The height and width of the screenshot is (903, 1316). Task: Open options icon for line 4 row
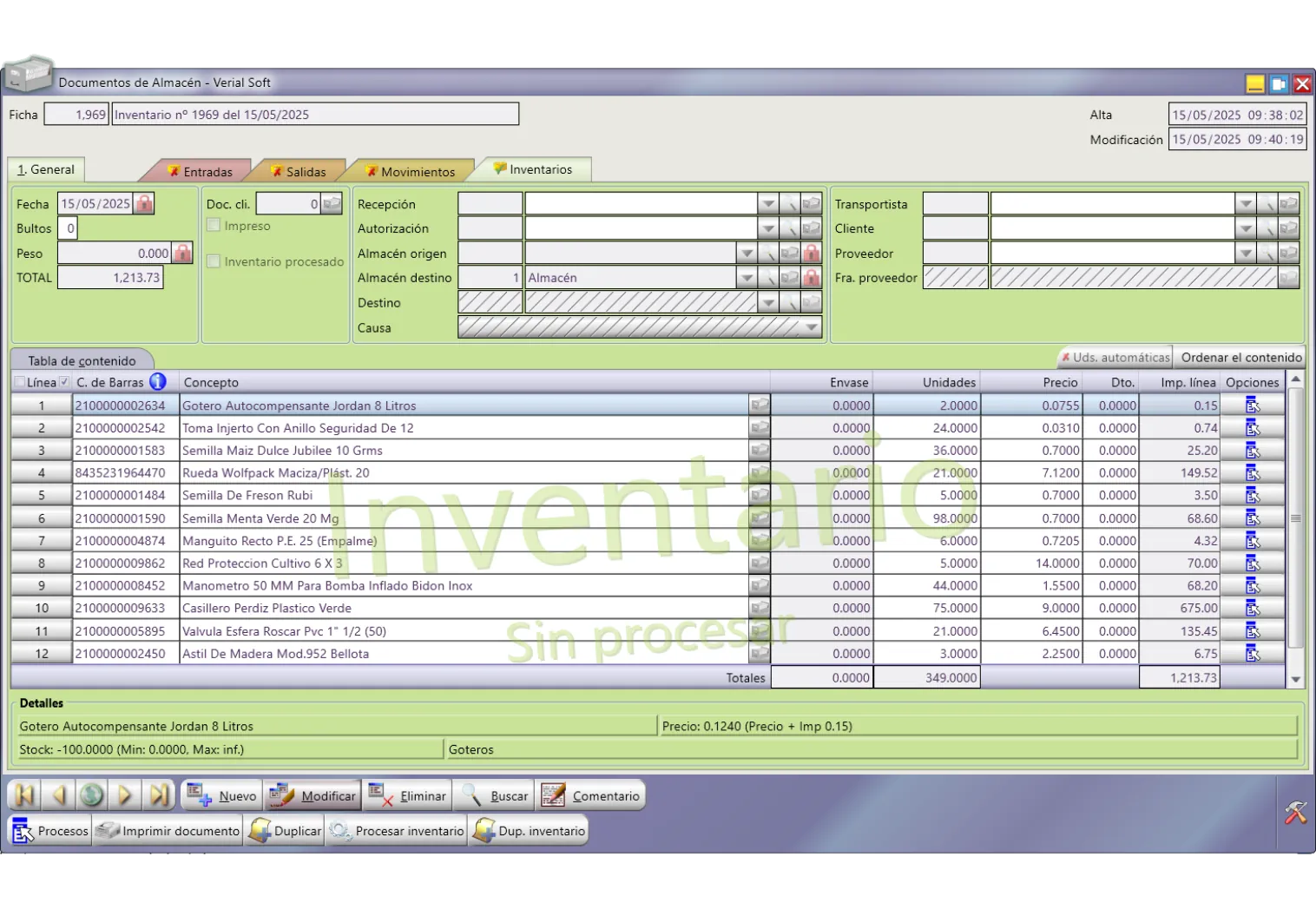(x=1252, y=473)
